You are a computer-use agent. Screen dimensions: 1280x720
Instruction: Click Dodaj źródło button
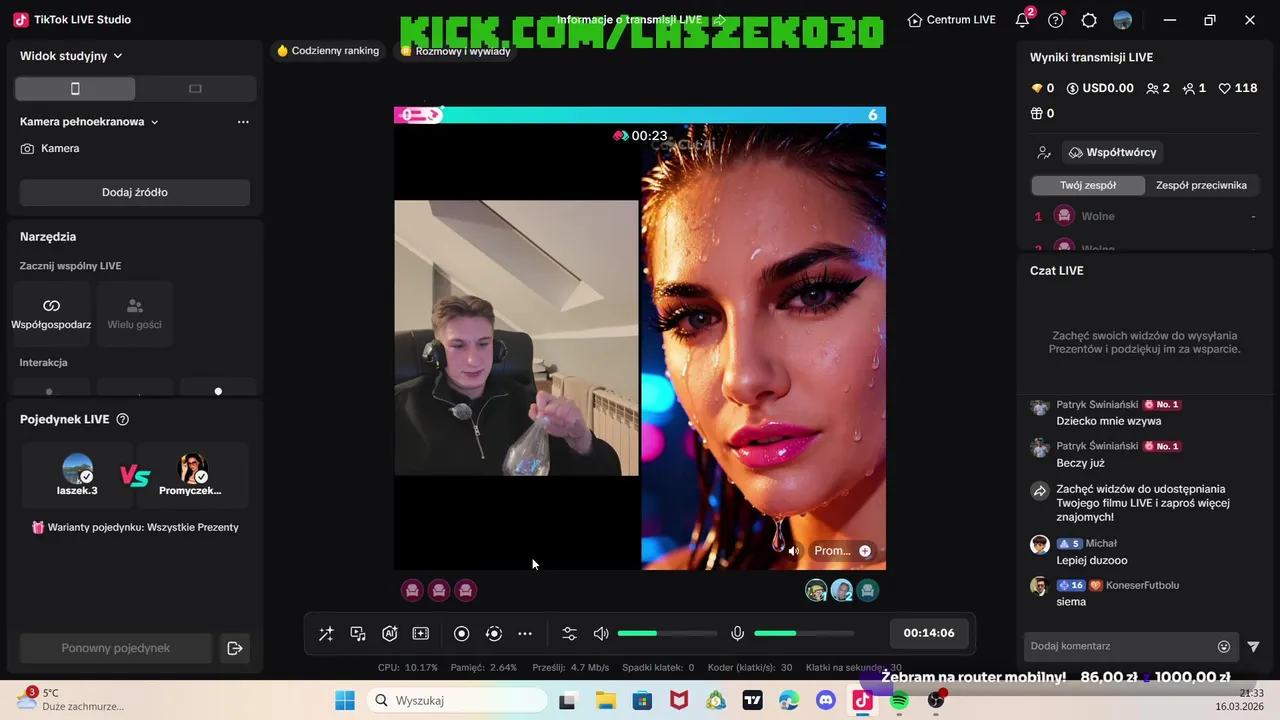point(135,192)
